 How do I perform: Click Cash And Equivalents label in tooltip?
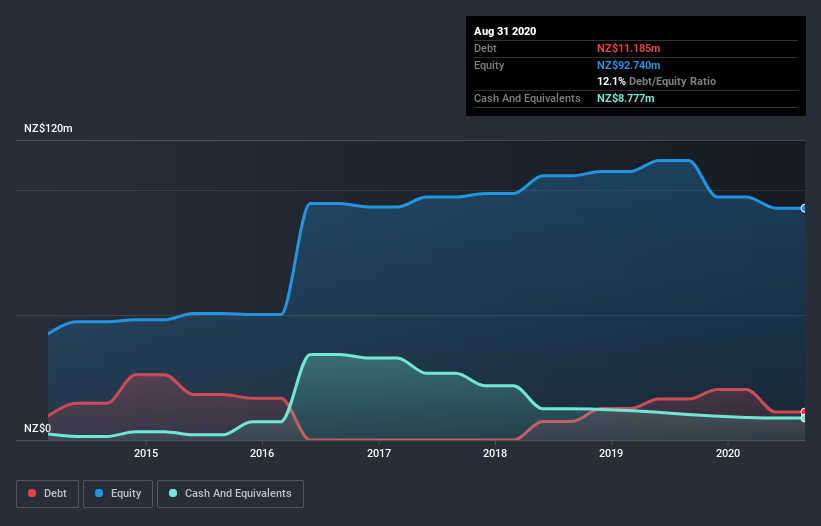527,98
